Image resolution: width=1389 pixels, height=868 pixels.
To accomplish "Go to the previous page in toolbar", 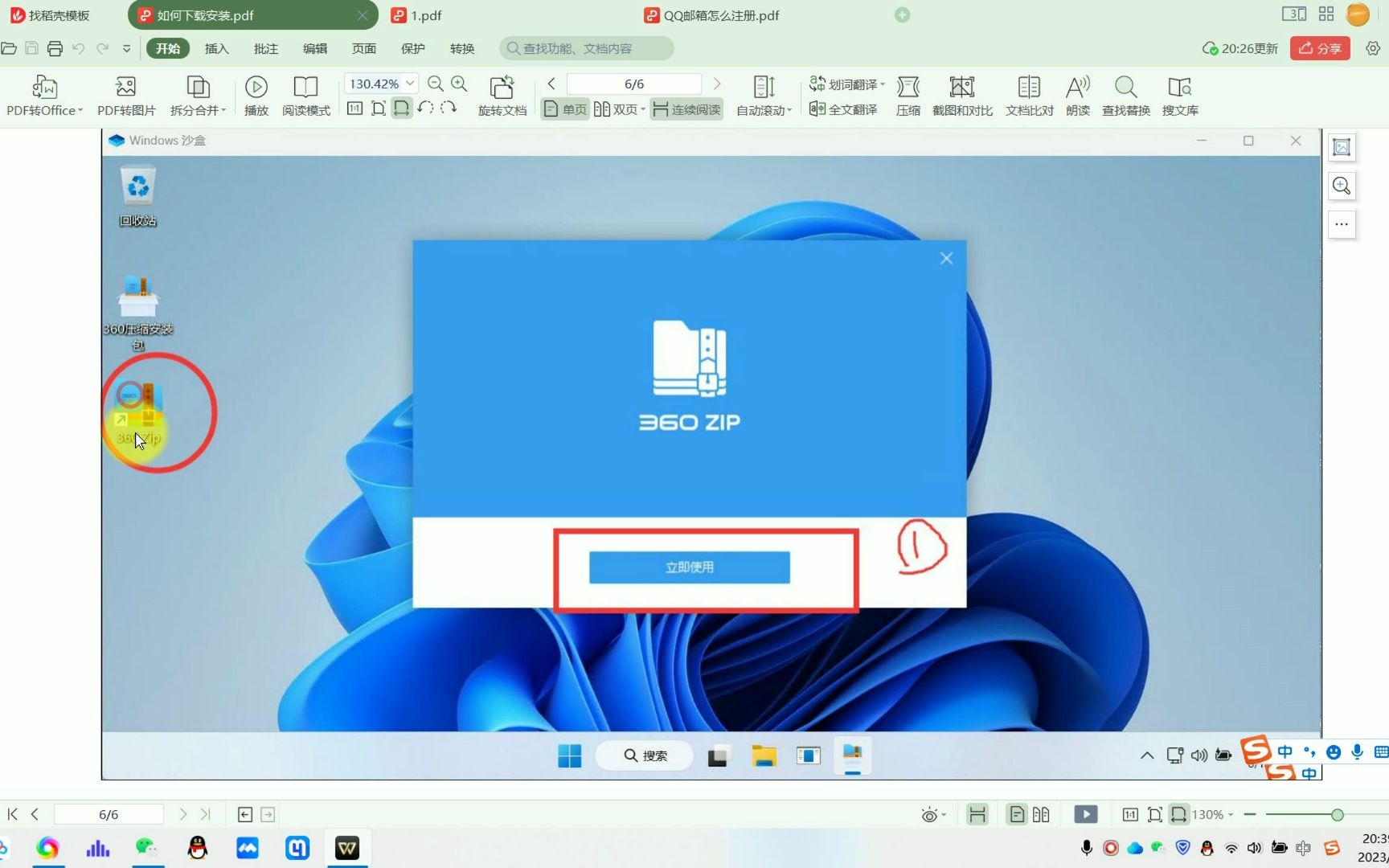I will [551, 84].
